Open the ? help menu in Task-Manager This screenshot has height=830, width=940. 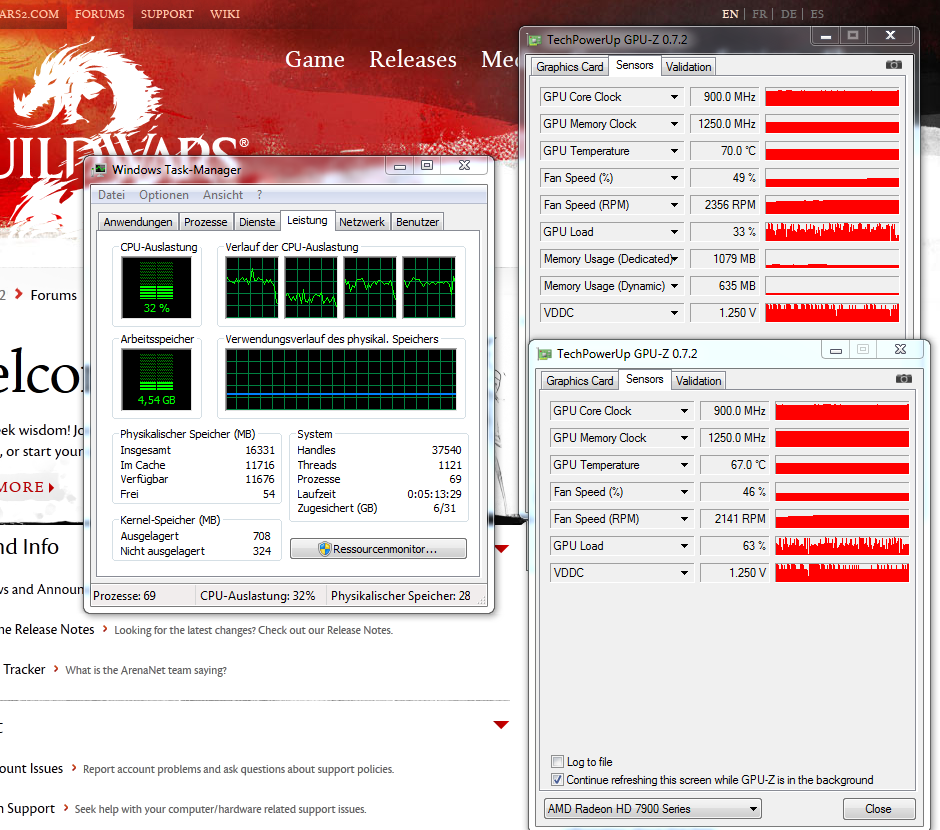click(260, 195)
